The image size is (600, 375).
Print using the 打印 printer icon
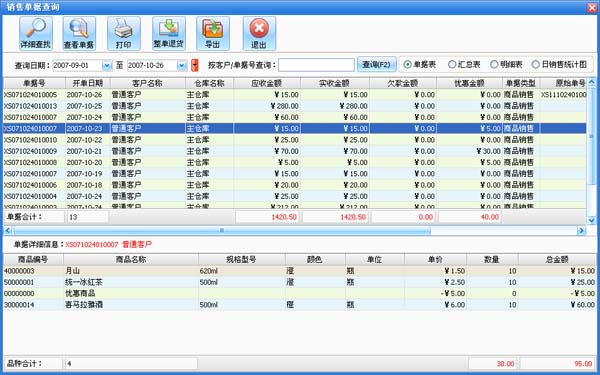[x=124, y=34]
